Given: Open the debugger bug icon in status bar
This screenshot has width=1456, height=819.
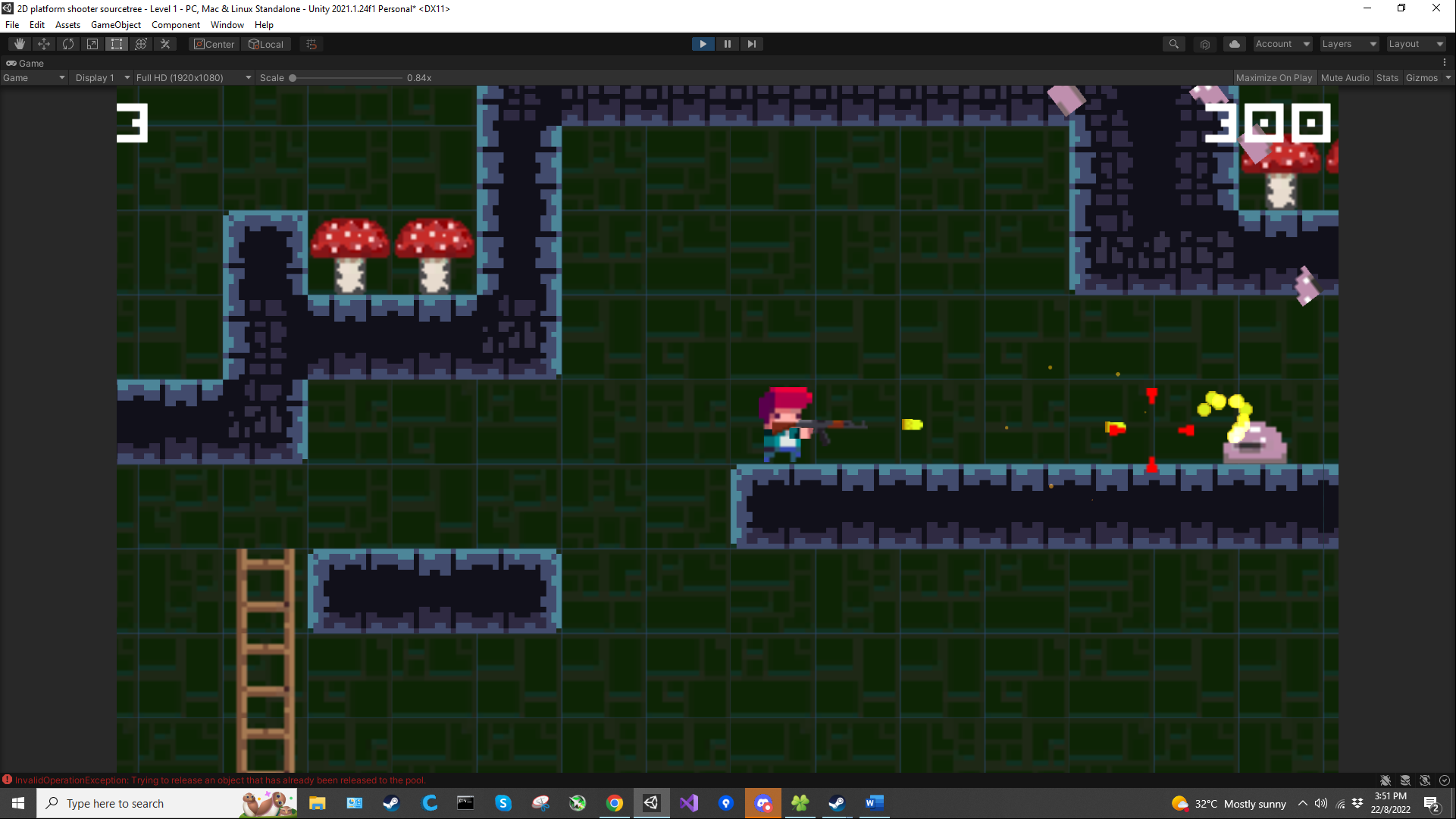Looking at the screenshot, I should click(x=1386, y=780).
